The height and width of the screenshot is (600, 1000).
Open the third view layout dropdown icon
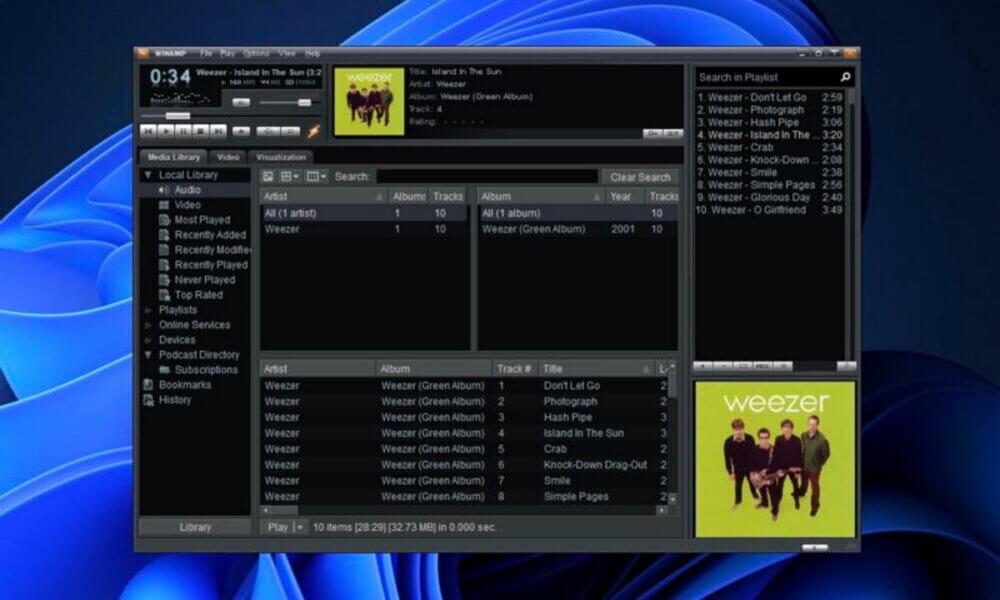316,177
